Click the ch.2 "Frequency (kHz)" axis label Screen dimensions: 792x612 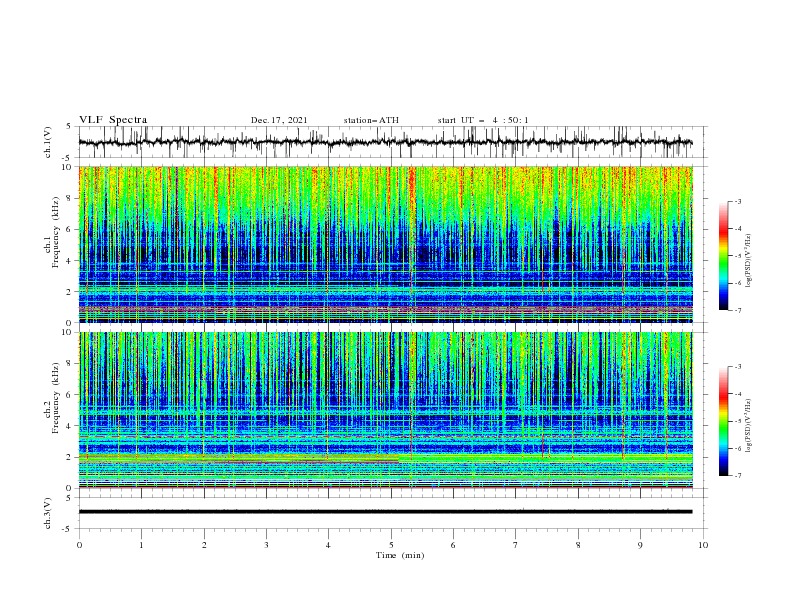[56, 398]
